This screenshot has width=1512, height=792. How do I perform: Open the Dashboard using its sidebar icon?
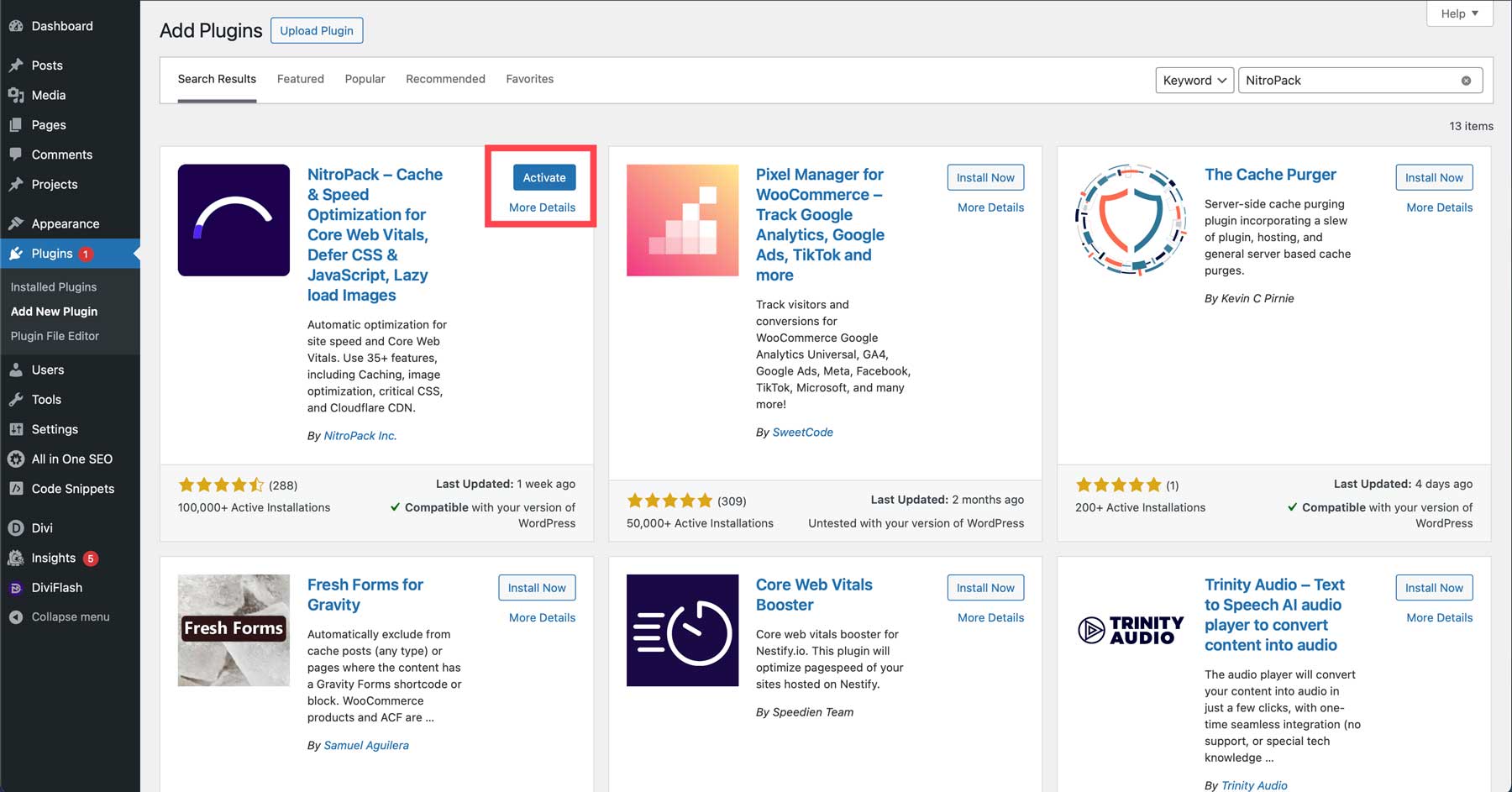click(17, 26)
